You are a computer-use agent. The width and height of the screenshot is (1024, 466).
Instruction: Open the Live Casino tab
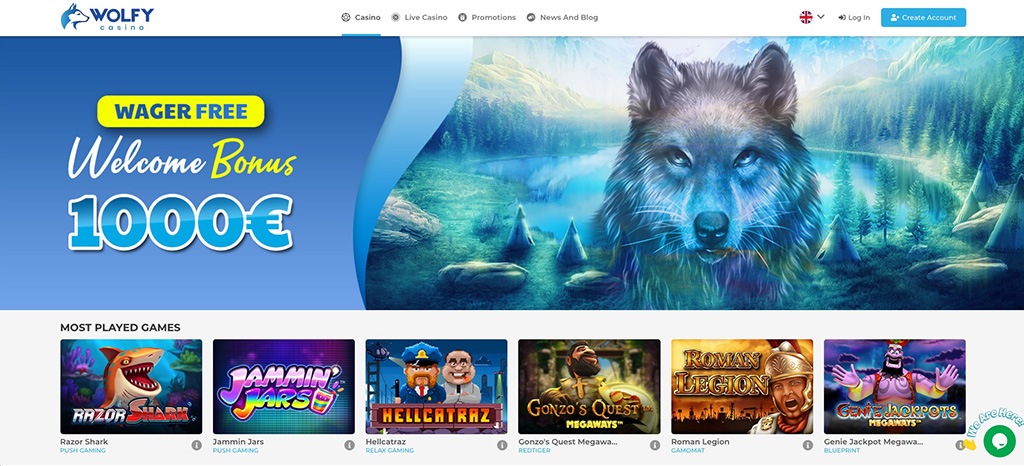click(419, 18)
